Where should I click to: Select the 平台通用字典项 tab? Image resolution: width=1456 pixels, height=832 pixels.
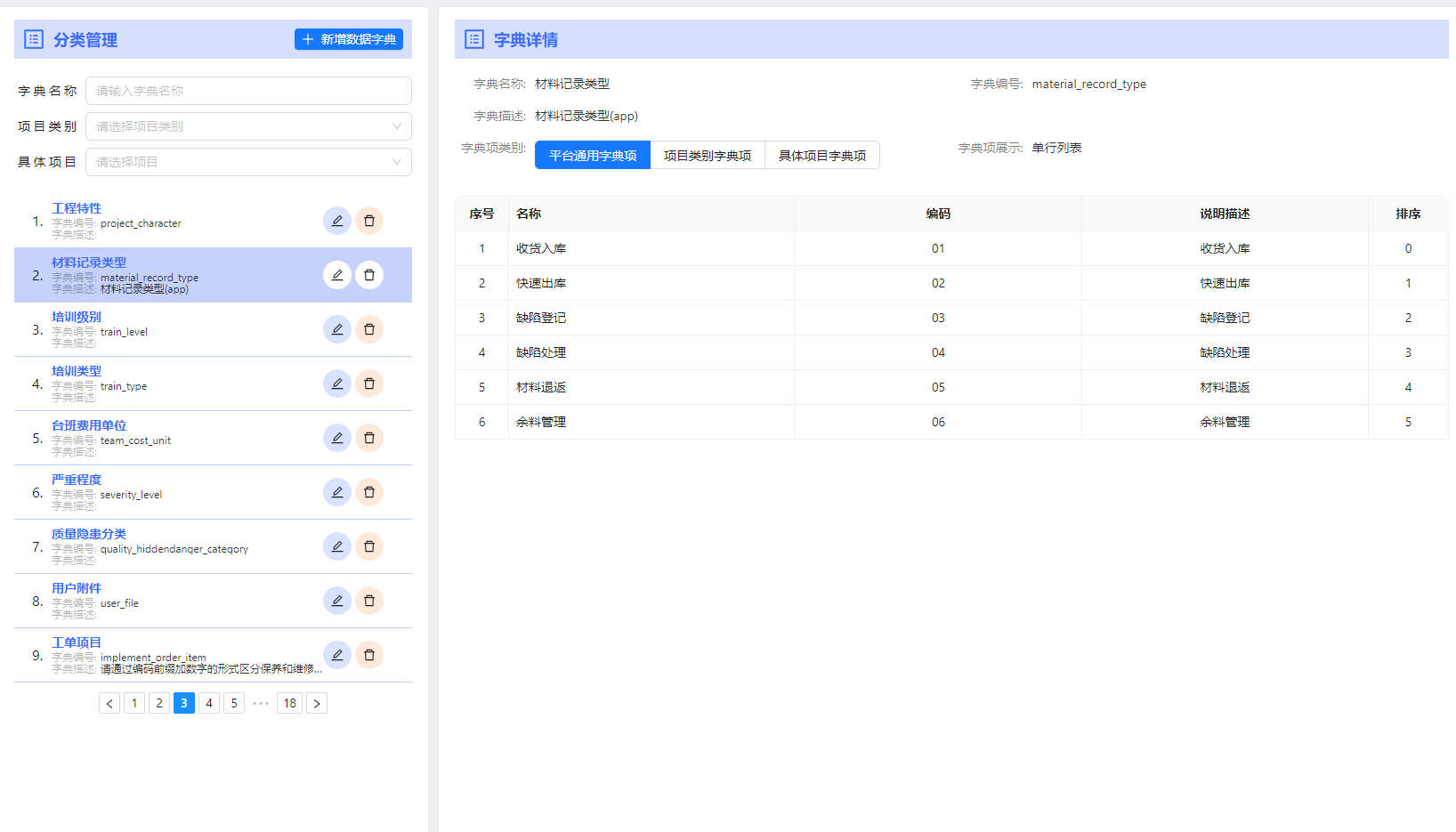(x=593, y=155)
